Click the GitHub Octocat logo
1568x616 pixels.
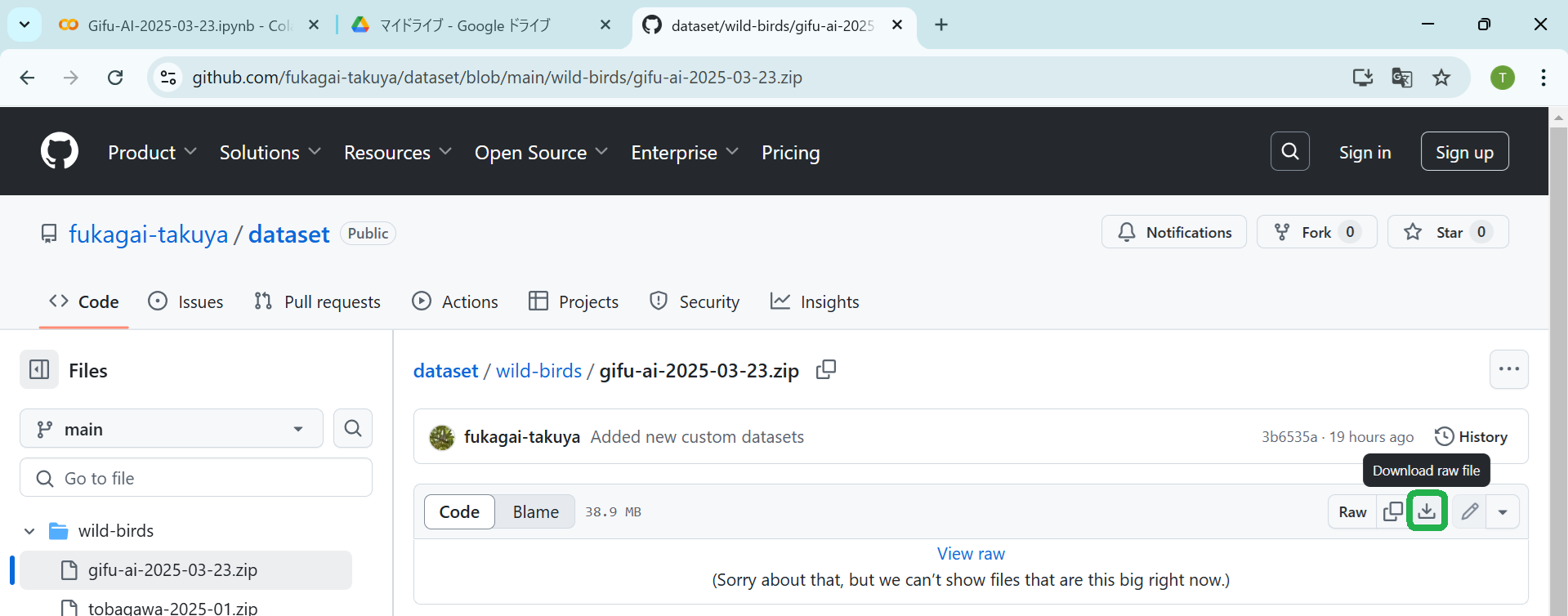tap(60, 151)
